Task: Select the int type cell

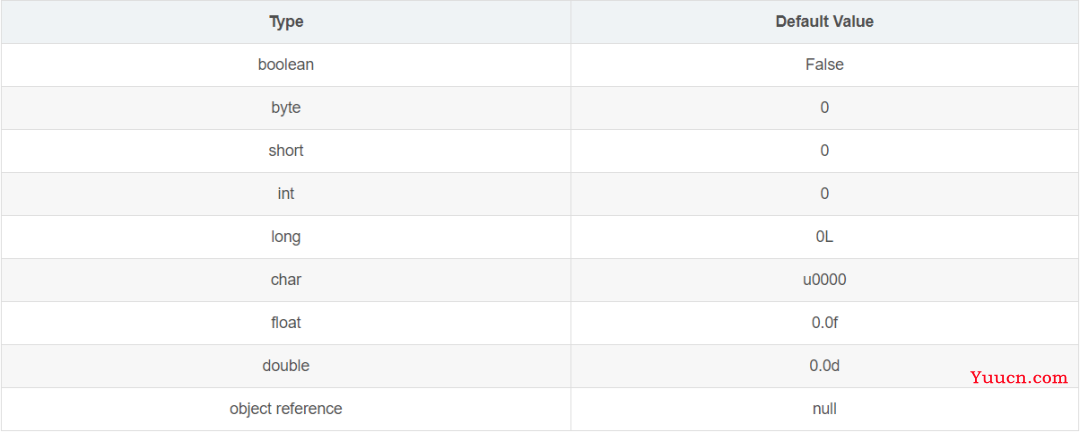Action: (286, 194)
